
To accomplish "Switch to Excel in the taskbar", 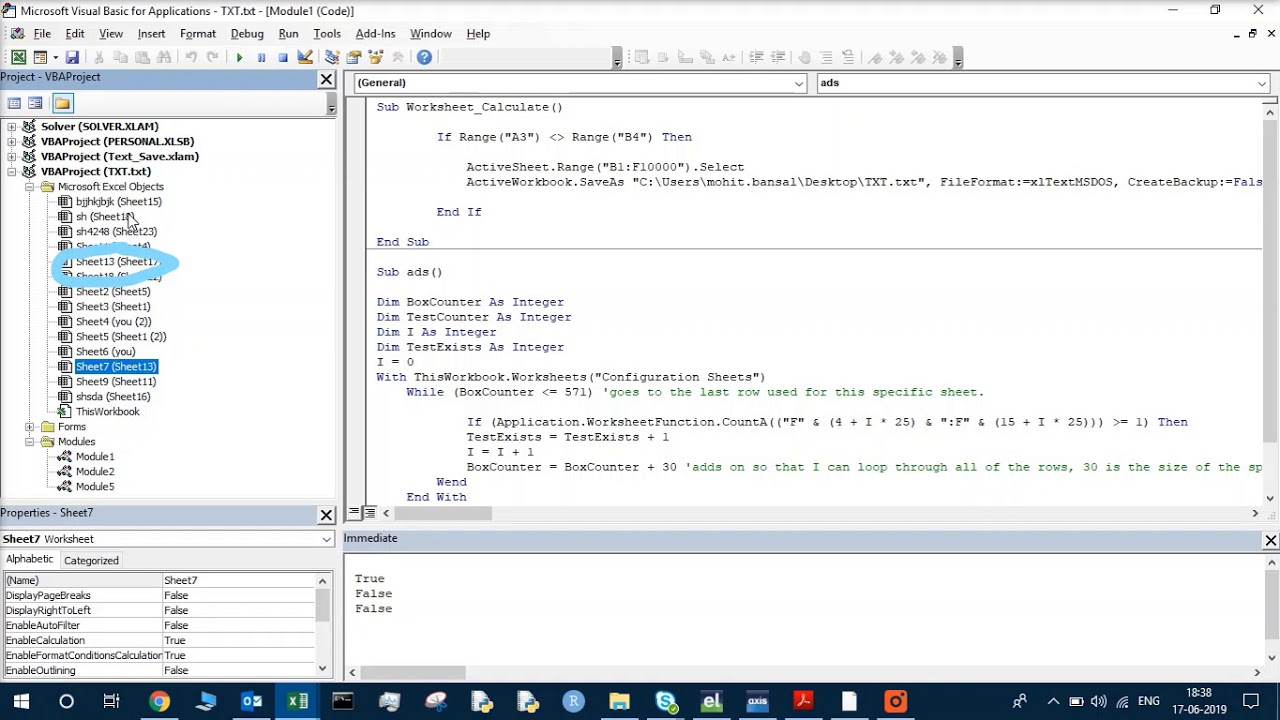I will tap(297, 702).
